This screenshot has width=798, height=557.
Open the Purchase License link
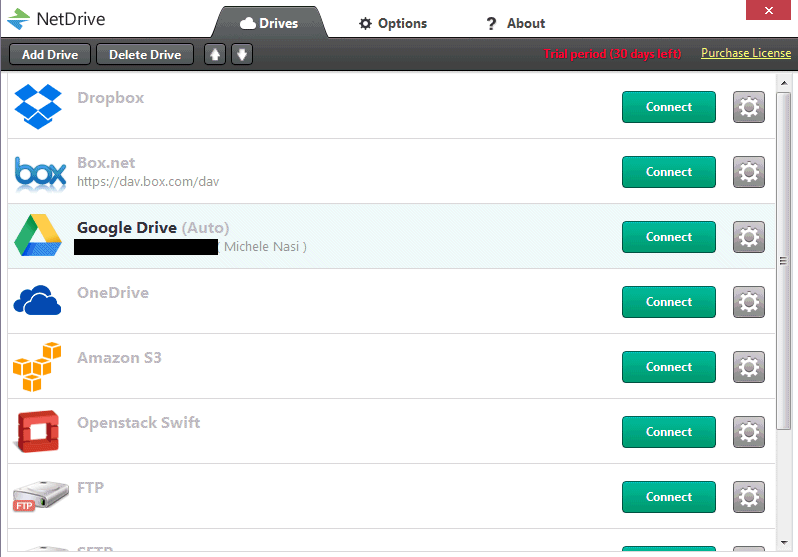[746, 53]
